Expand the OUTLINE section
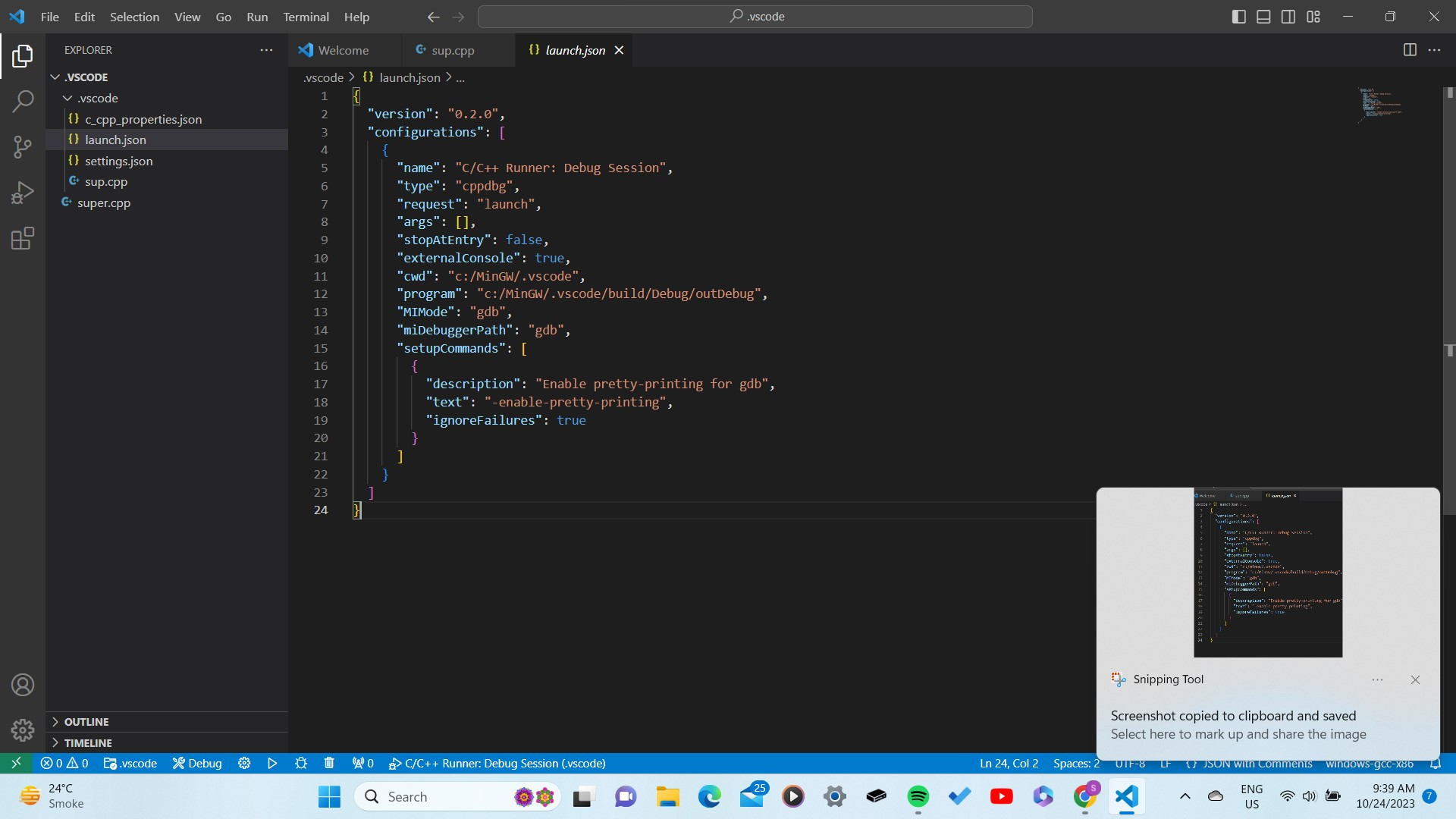The width and height of the screenshot is (1456, 819). [x=86, y=721]
